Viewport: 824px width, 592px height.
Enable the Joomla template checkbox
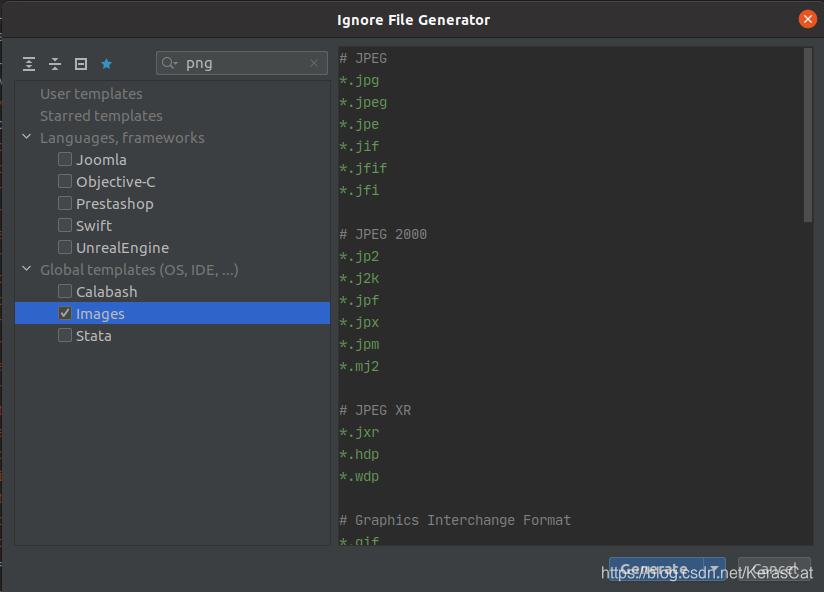(x=65, y=159)
